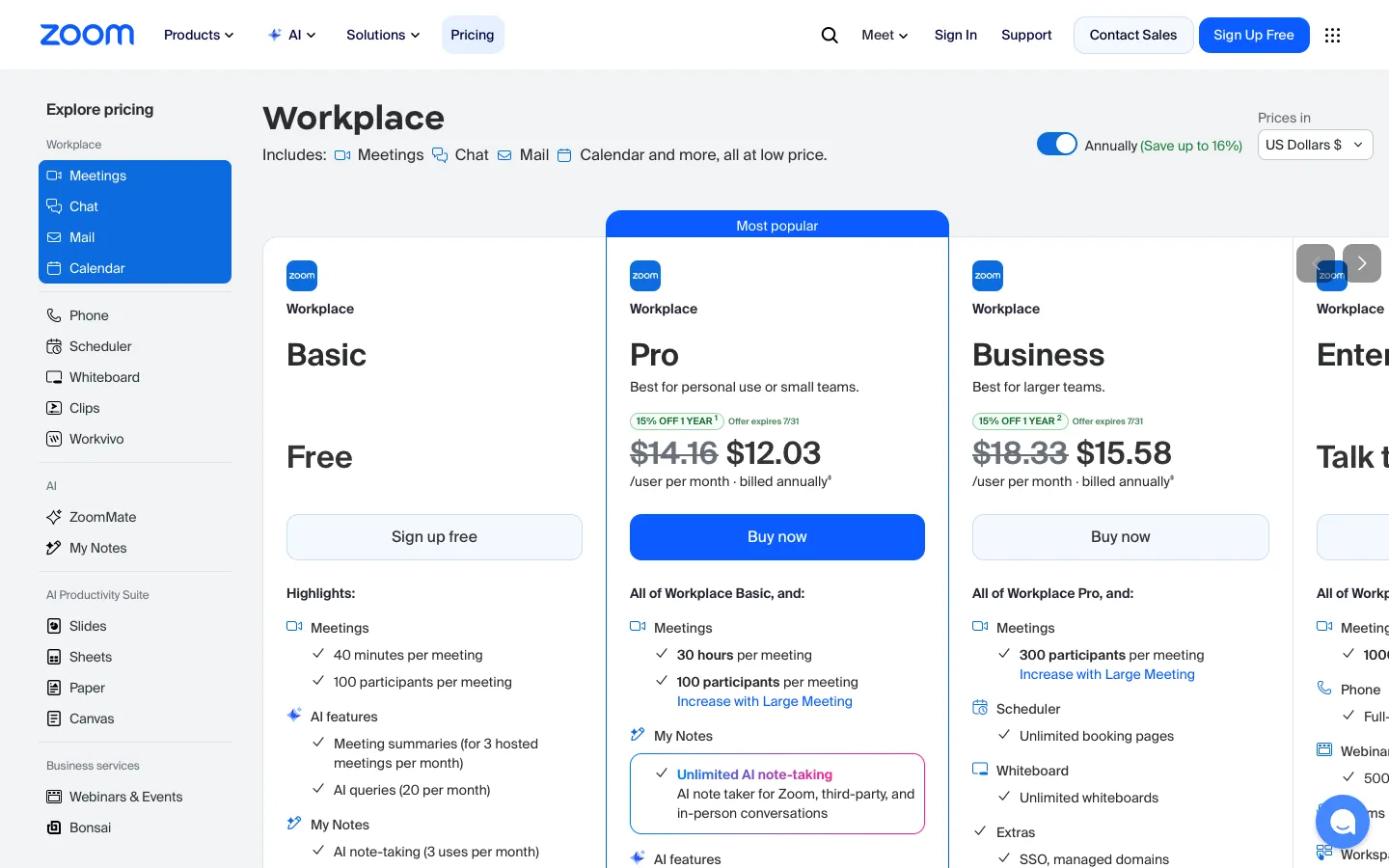Click the Zoom logo in header
Image resolution: width=1389 pixels, height=868 pixels.
[87, 35]
